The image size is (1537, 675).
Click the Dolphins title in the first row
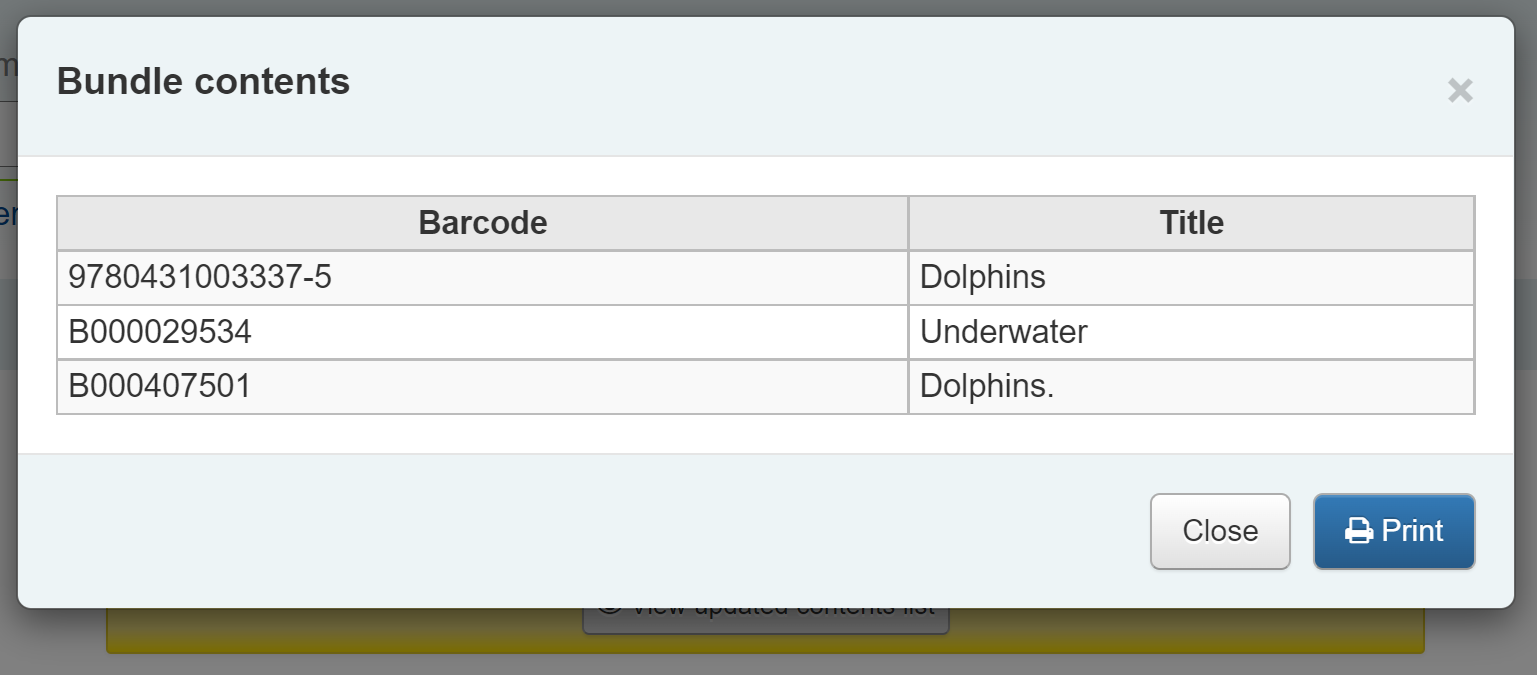point(983,277)
